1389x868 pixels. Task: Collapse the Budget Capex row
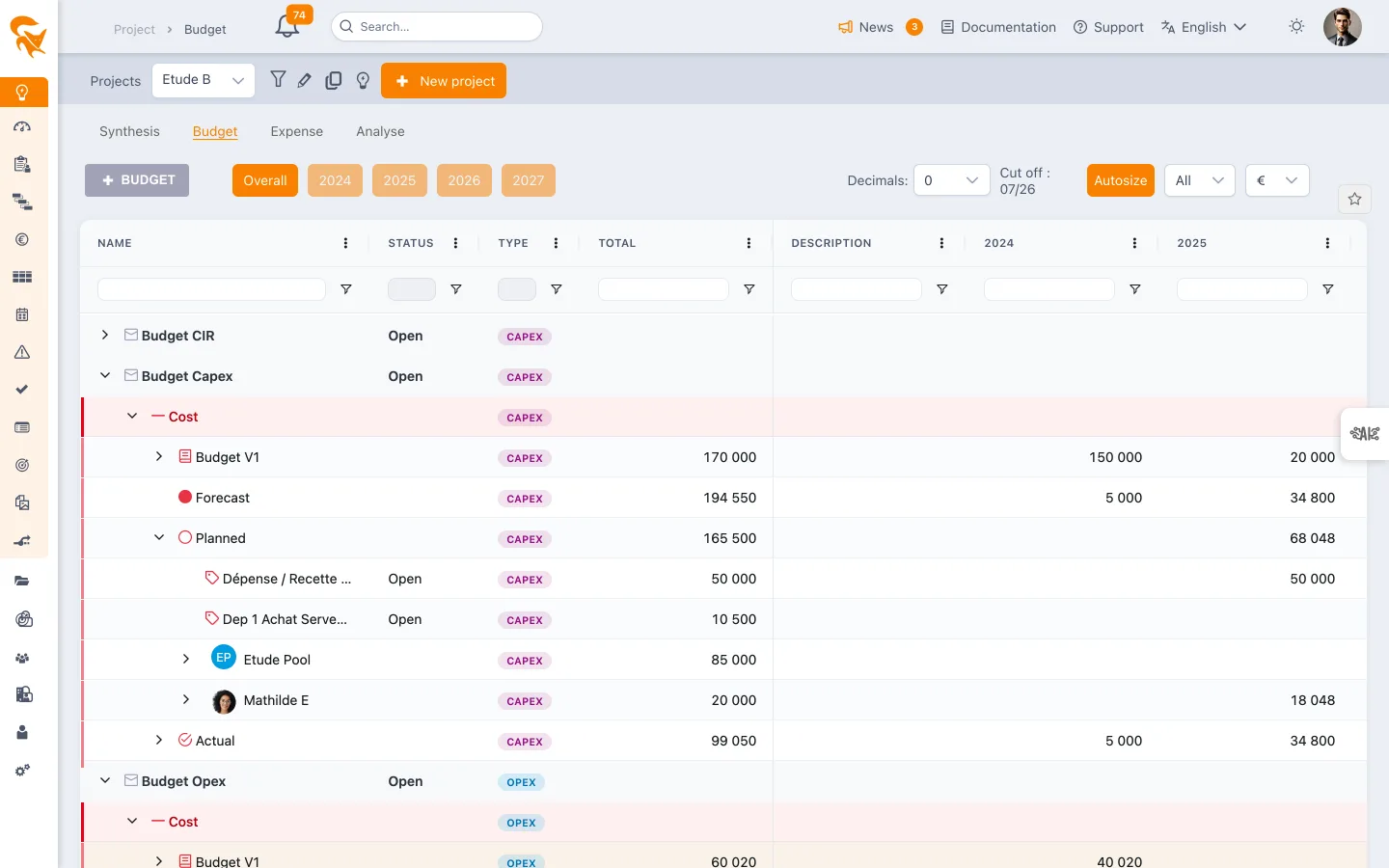pos(105,375)
